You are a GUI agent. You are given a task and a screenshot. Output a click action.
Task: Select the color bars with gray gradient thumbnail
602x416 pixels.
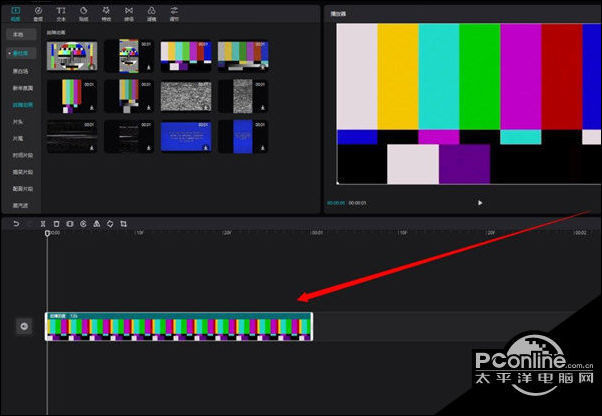point(243,56)
